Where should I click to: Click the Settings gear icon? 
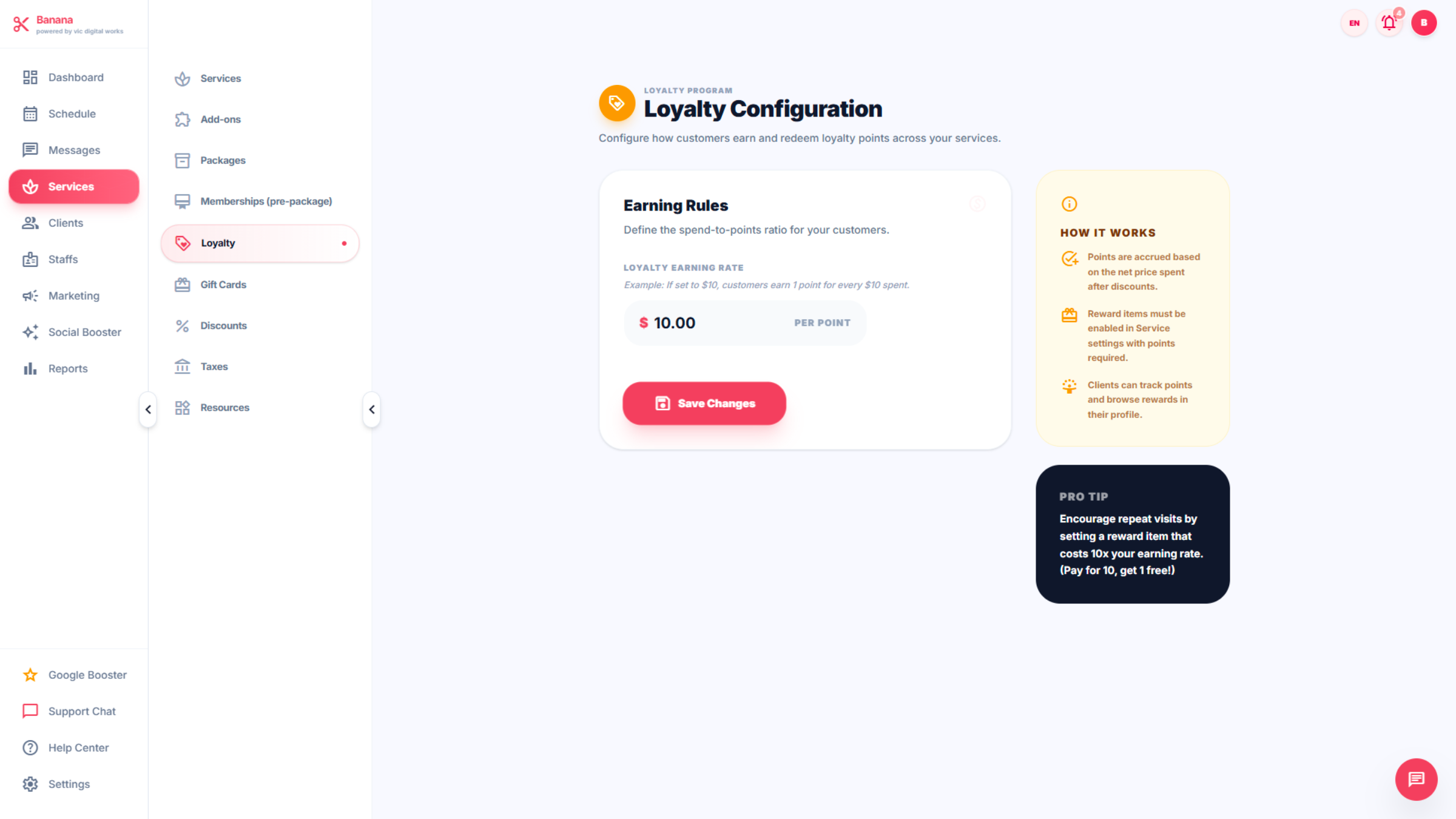30,784
